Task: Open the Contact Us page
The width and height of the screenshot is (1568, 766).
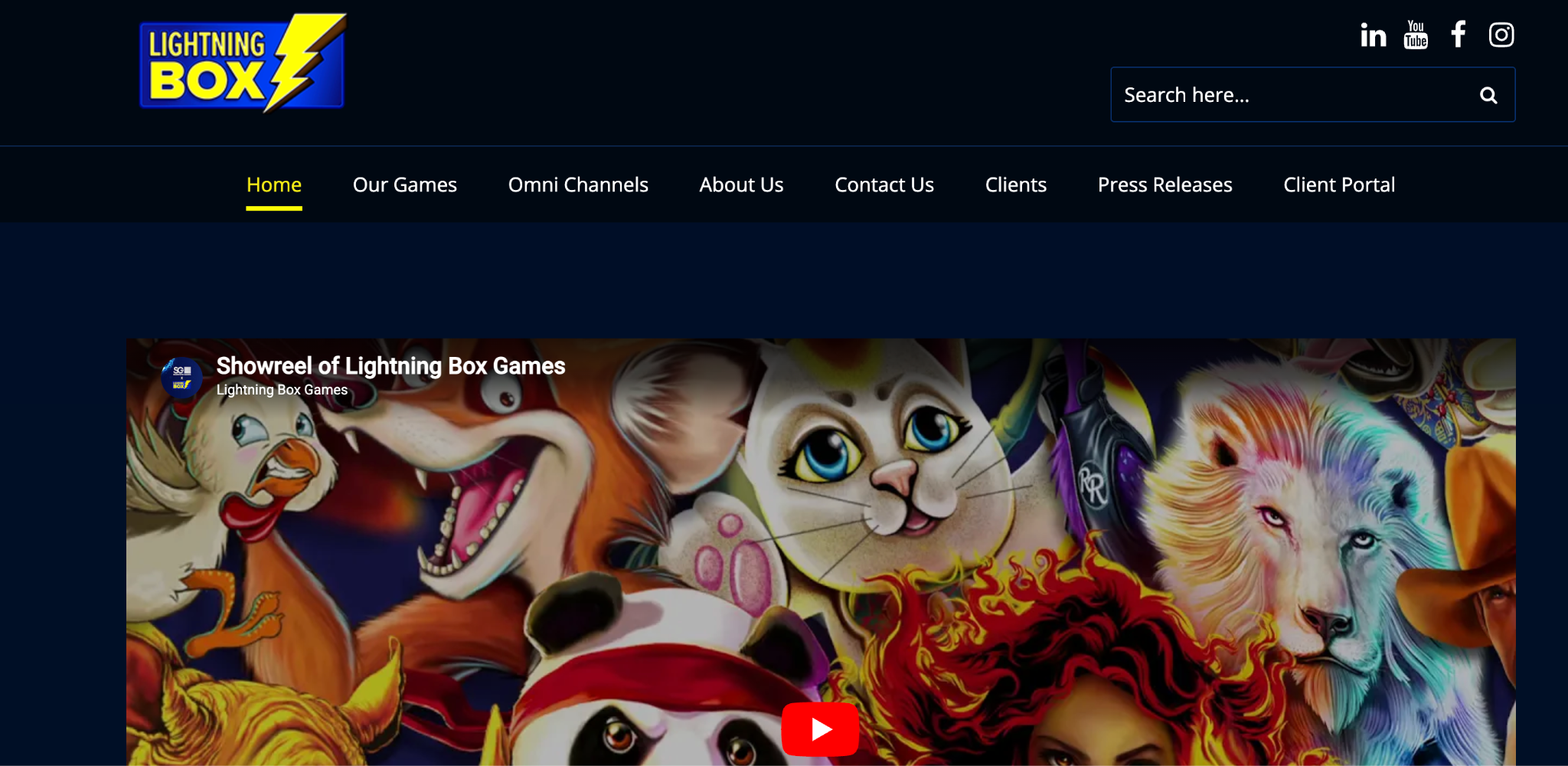Action: click(x=884, y=185)
